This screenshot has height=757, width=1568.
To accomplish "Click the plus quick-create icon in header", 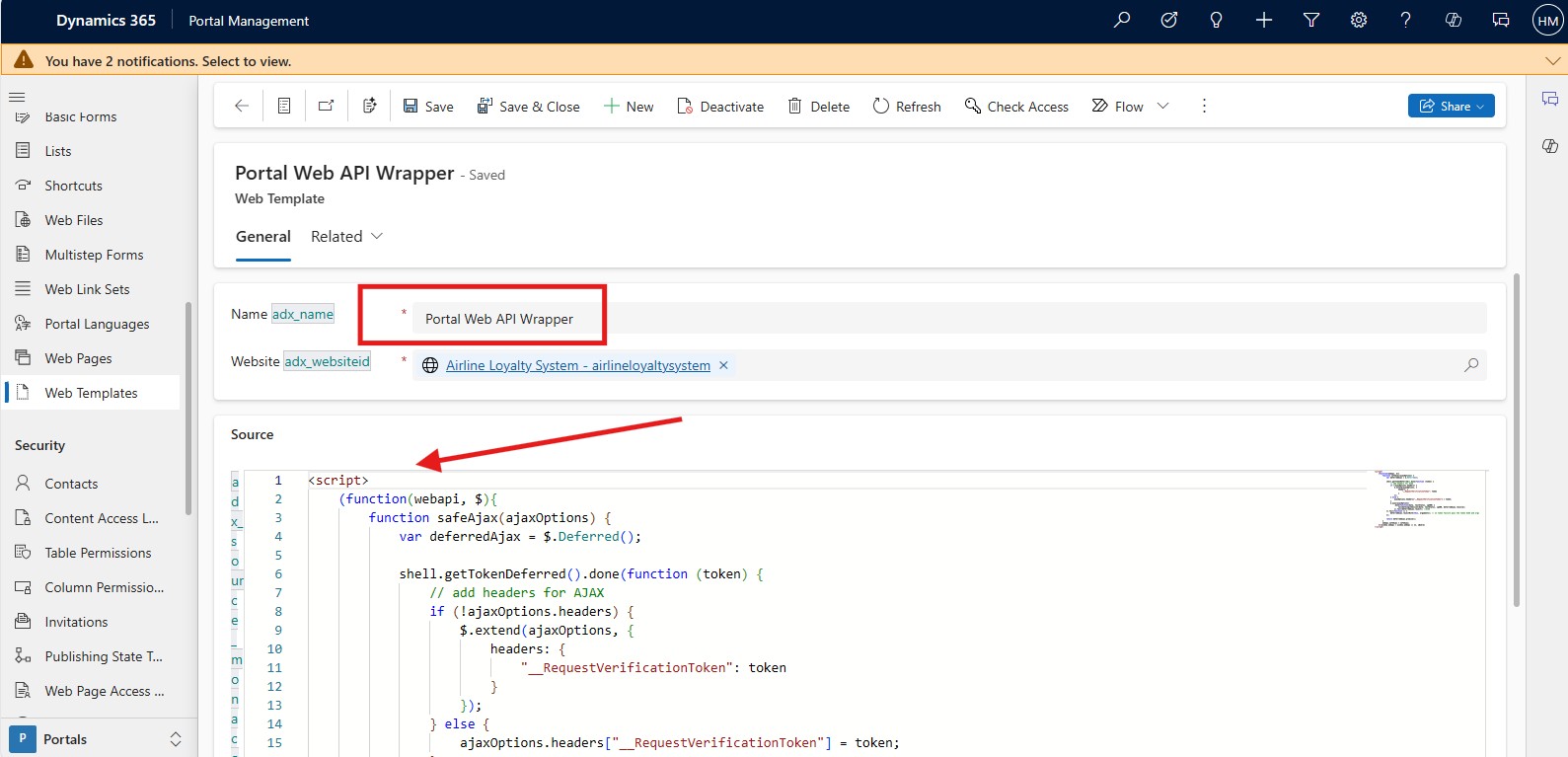I will click(1264, 20).
